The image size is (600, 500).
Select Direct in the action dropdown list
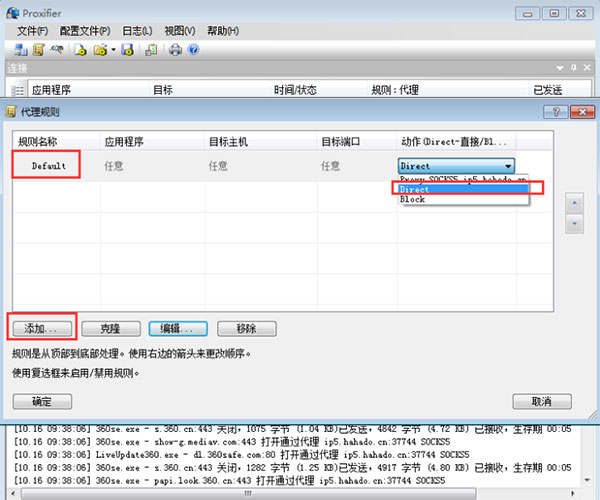click(x=415, y=188)
